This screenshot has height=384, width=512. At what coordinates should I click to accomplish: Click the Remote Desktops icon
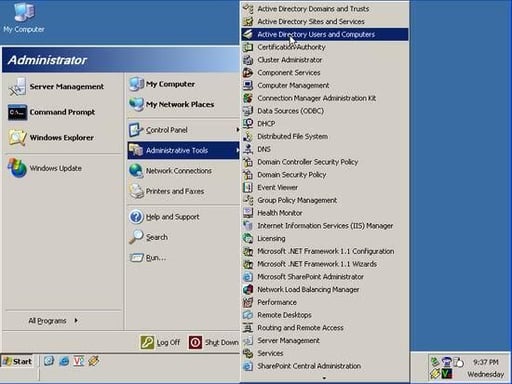[248, 315]
